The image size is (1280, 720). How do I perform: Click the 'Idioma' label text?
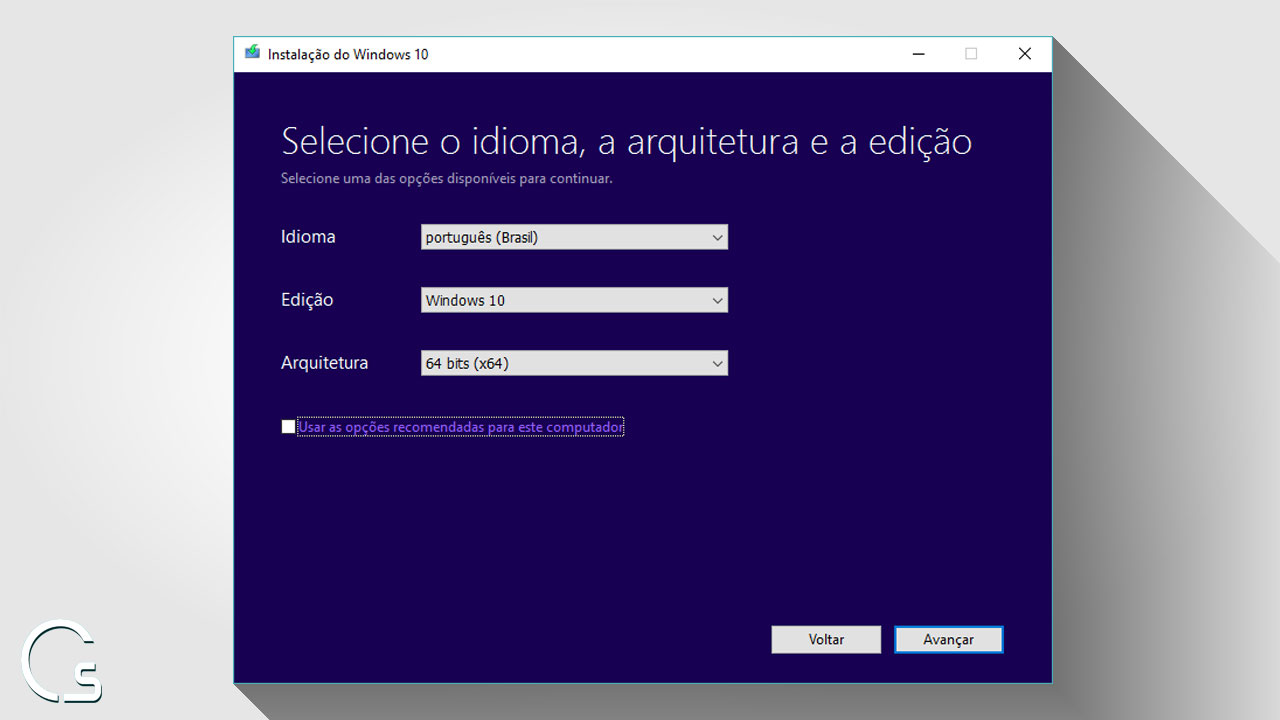pyautogui.click(x=308, y=237)
